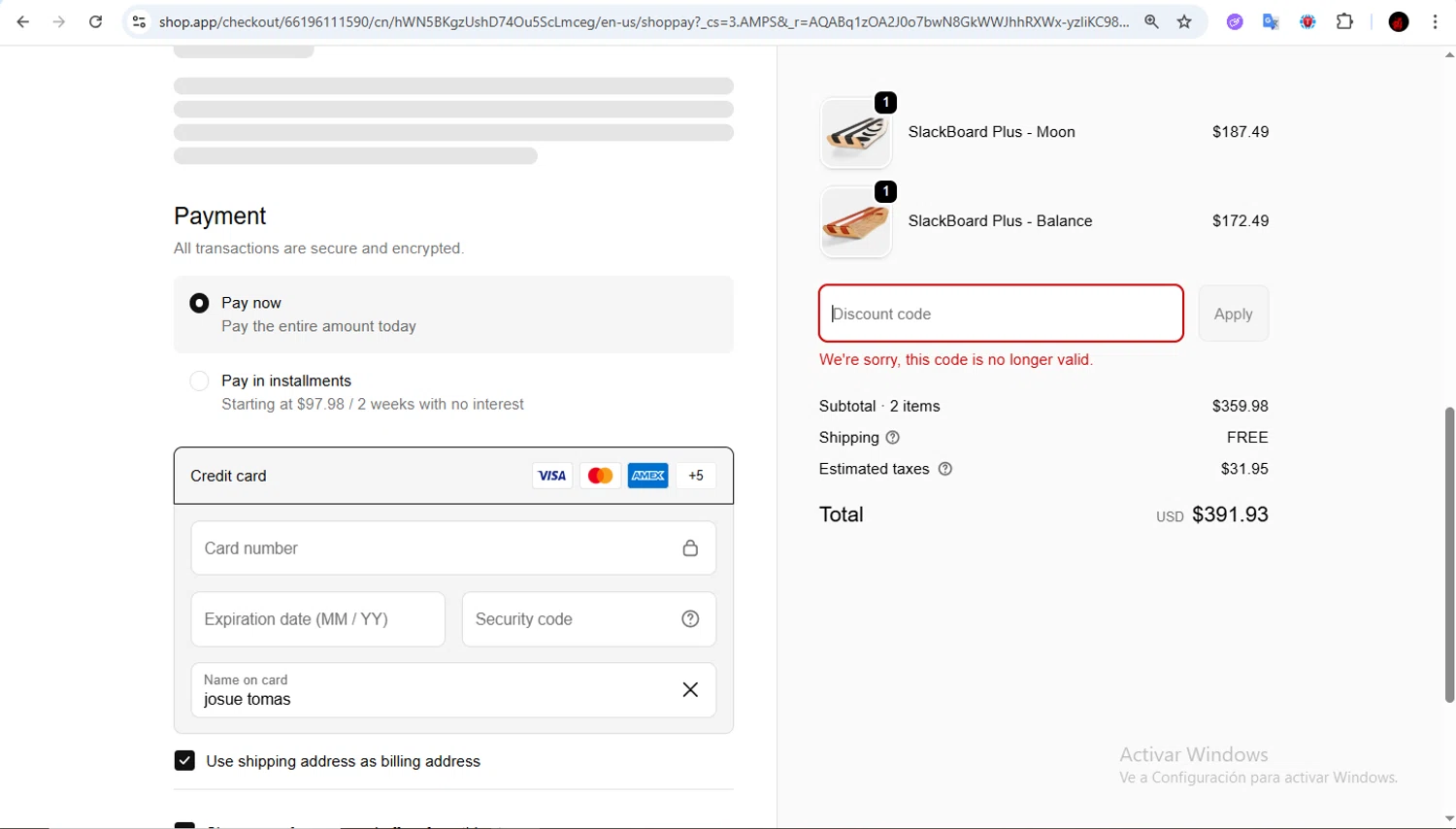The width and height of the screenshot is (1456, 829).
Task: Focus the Security code field
Action: coord(589,619)
